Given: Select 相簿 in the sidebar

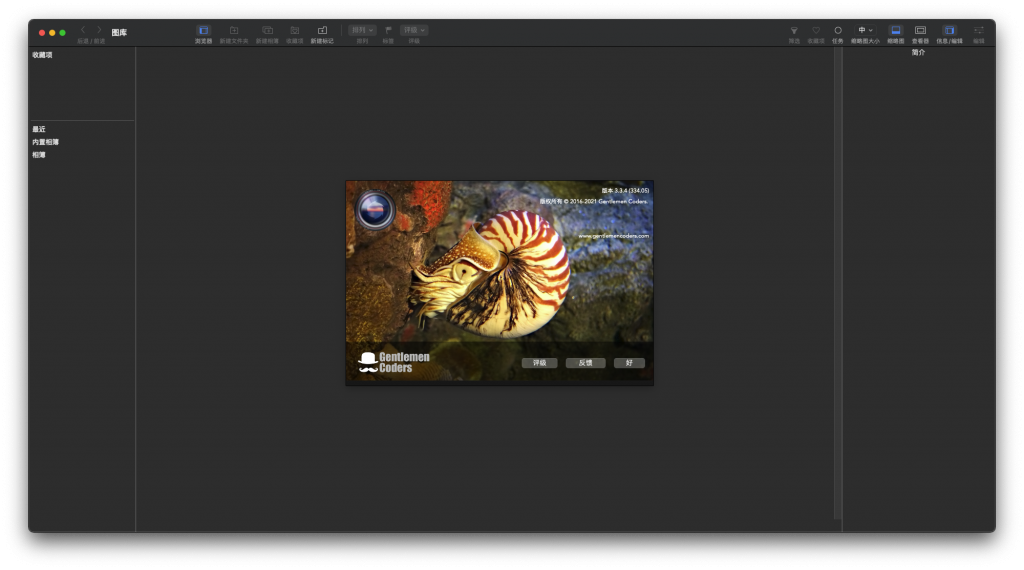Looking at the screenshot, I should 39,155.
